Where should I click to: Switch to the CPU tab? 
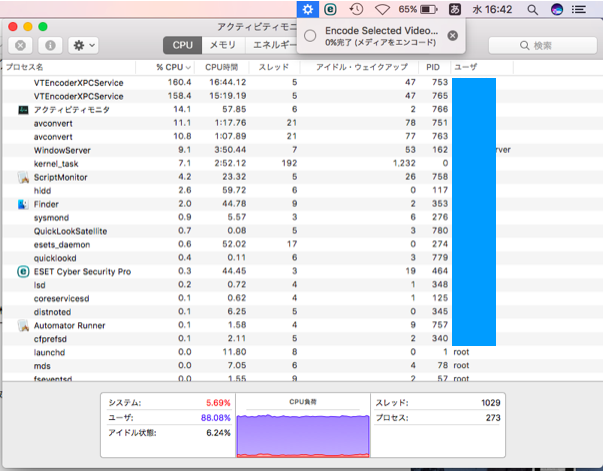click(182, 46)
